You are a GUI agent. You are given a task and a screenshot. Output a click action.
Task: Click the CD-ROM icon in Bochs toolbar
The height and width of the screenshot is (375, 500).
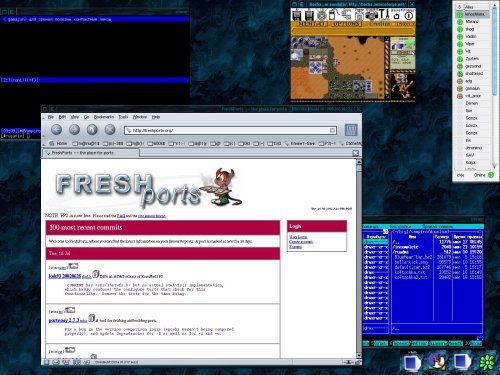pos(321,15)
